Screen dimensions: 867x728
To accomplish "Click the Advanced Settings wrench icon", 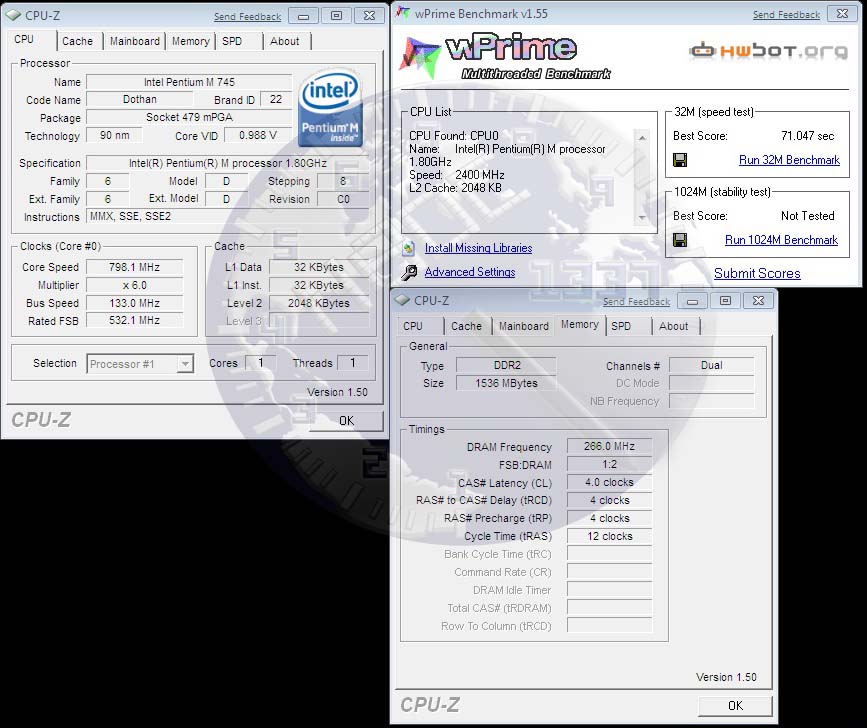I will (x=409, y=272).
